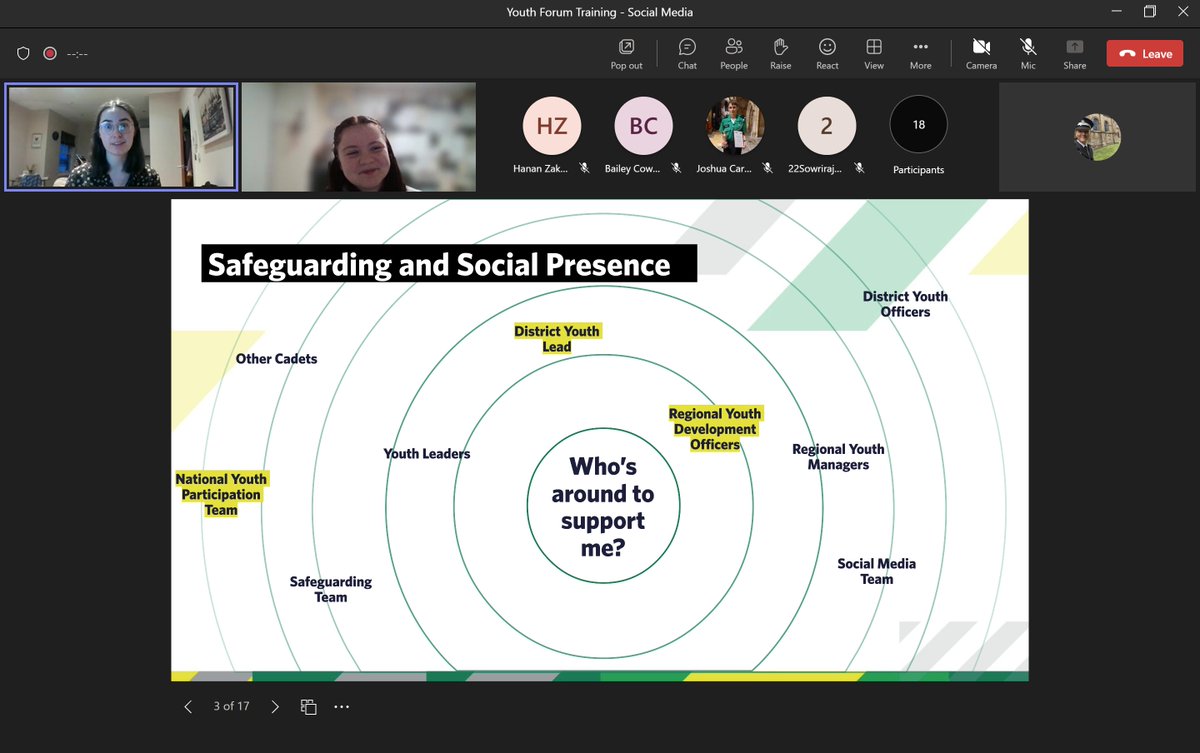The width and height of the screenshot is (1200, 753).
Task: Change the meeting View layout
Action: point(874,54)
